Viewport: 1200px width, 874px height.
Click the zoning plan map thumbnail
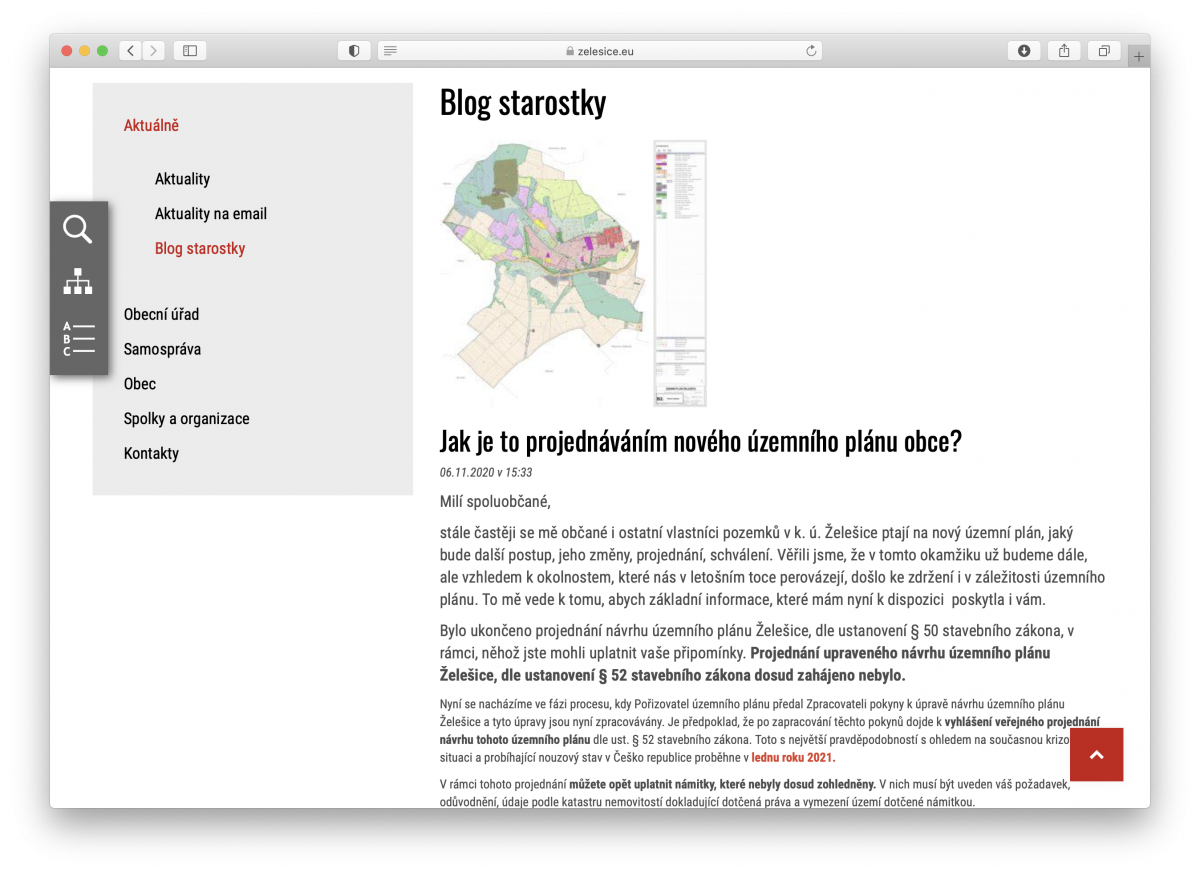tap(573, 273)
